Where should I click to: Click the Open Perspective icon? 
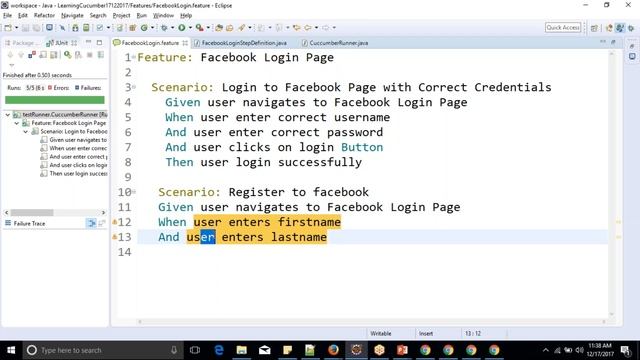[594, 28]
